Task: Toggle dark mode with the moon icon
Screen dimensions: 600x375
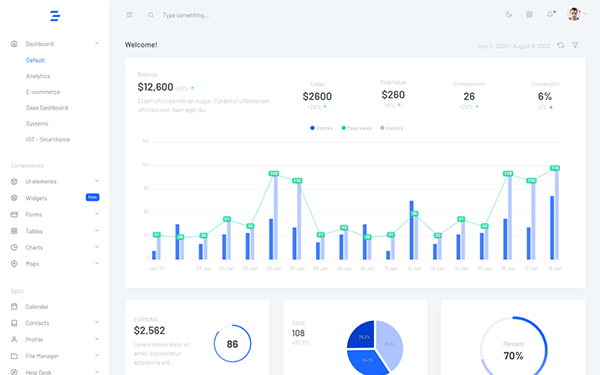Action: click(509, 15)
